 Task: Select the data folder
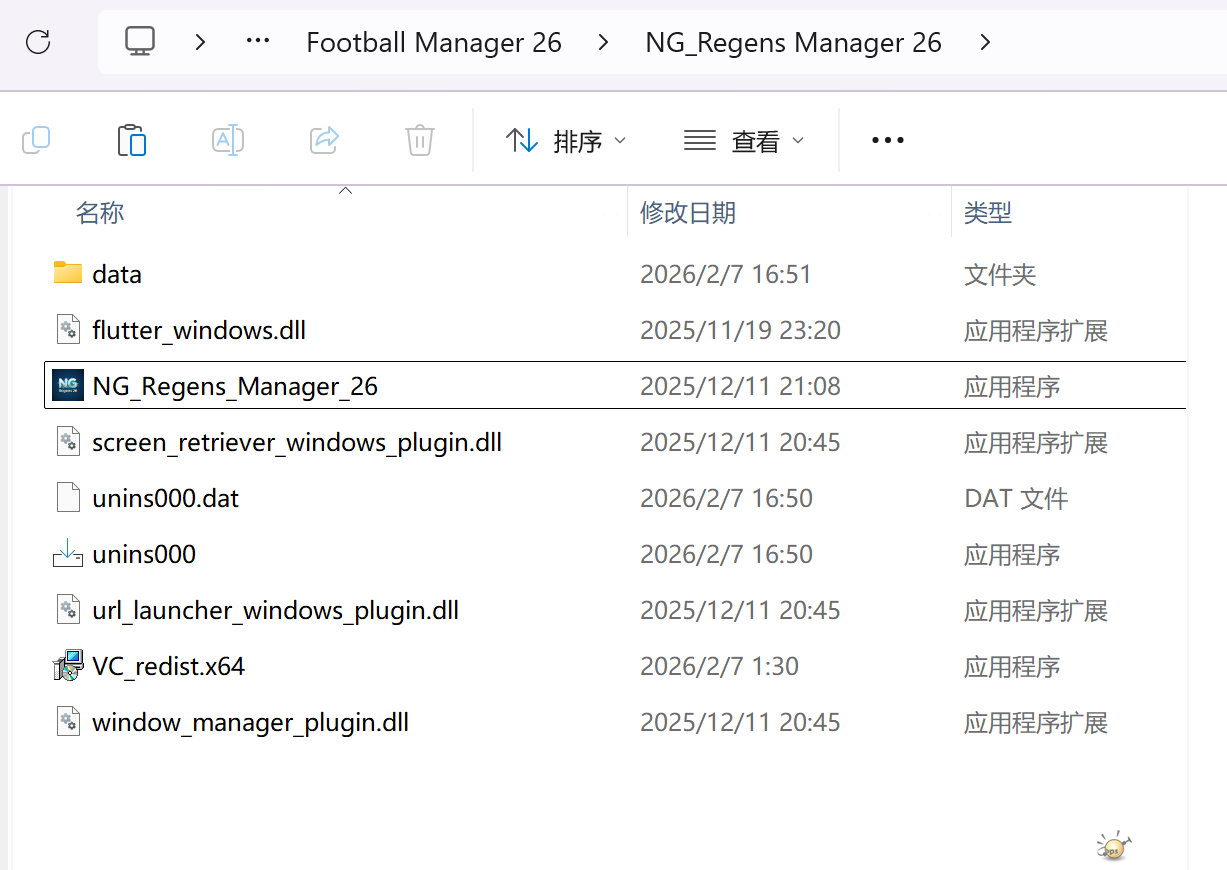[x=117, y=273]
